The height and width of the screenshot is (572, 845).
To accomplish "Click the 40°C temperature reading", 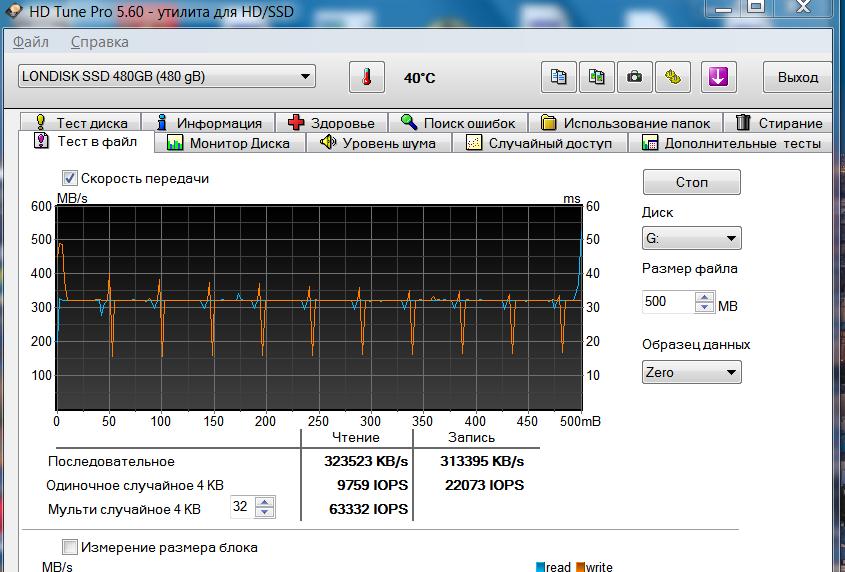I will click(419, 78).
